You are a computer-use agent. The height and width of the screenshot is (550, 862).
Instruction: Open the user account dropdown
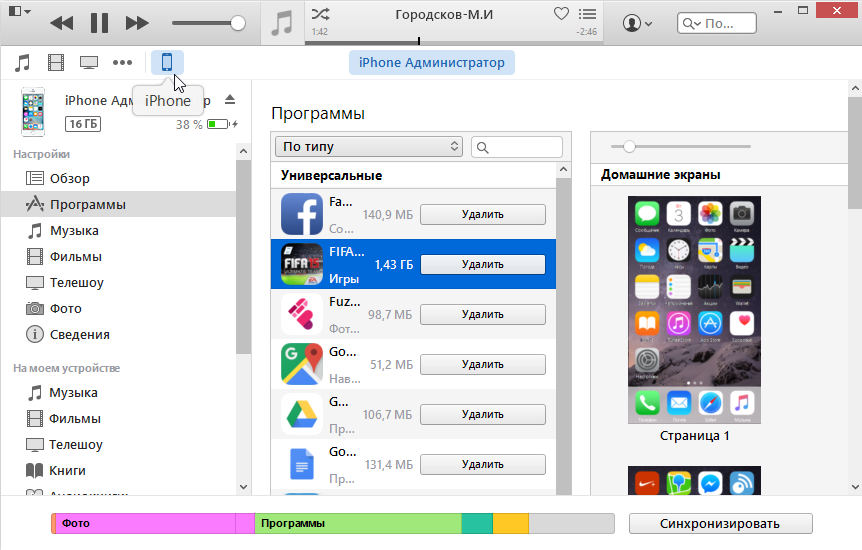pyautogui.click(x=637, y=22)
